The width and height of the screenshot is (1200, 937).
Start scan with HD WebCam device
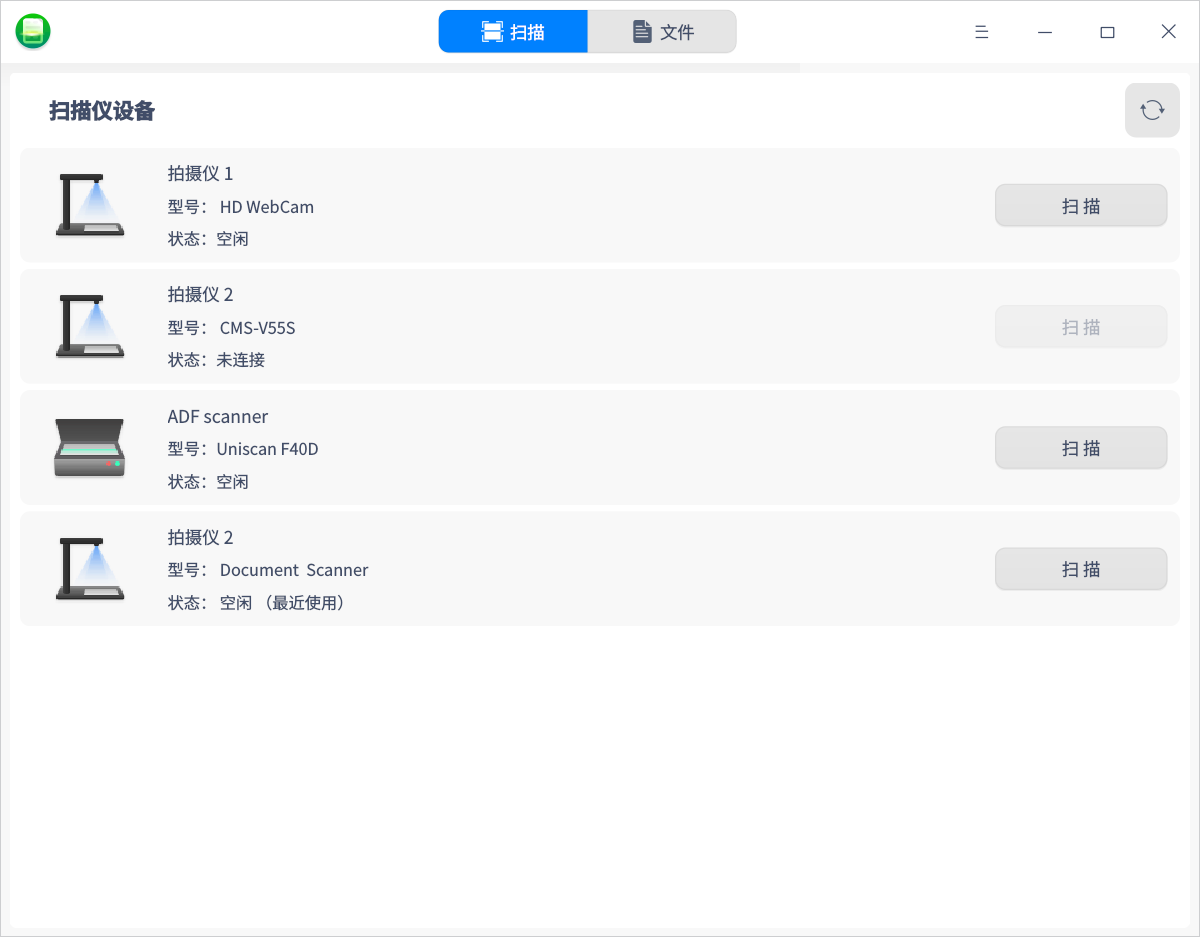(1081, 206)
